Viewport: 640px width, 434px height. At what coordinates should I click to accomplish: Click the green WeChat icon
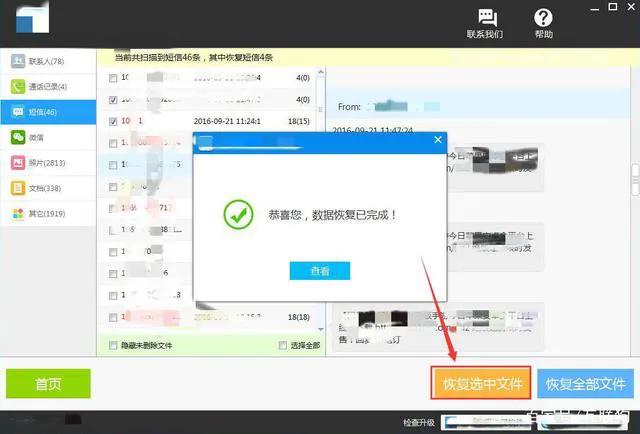[x=18, y=138]
